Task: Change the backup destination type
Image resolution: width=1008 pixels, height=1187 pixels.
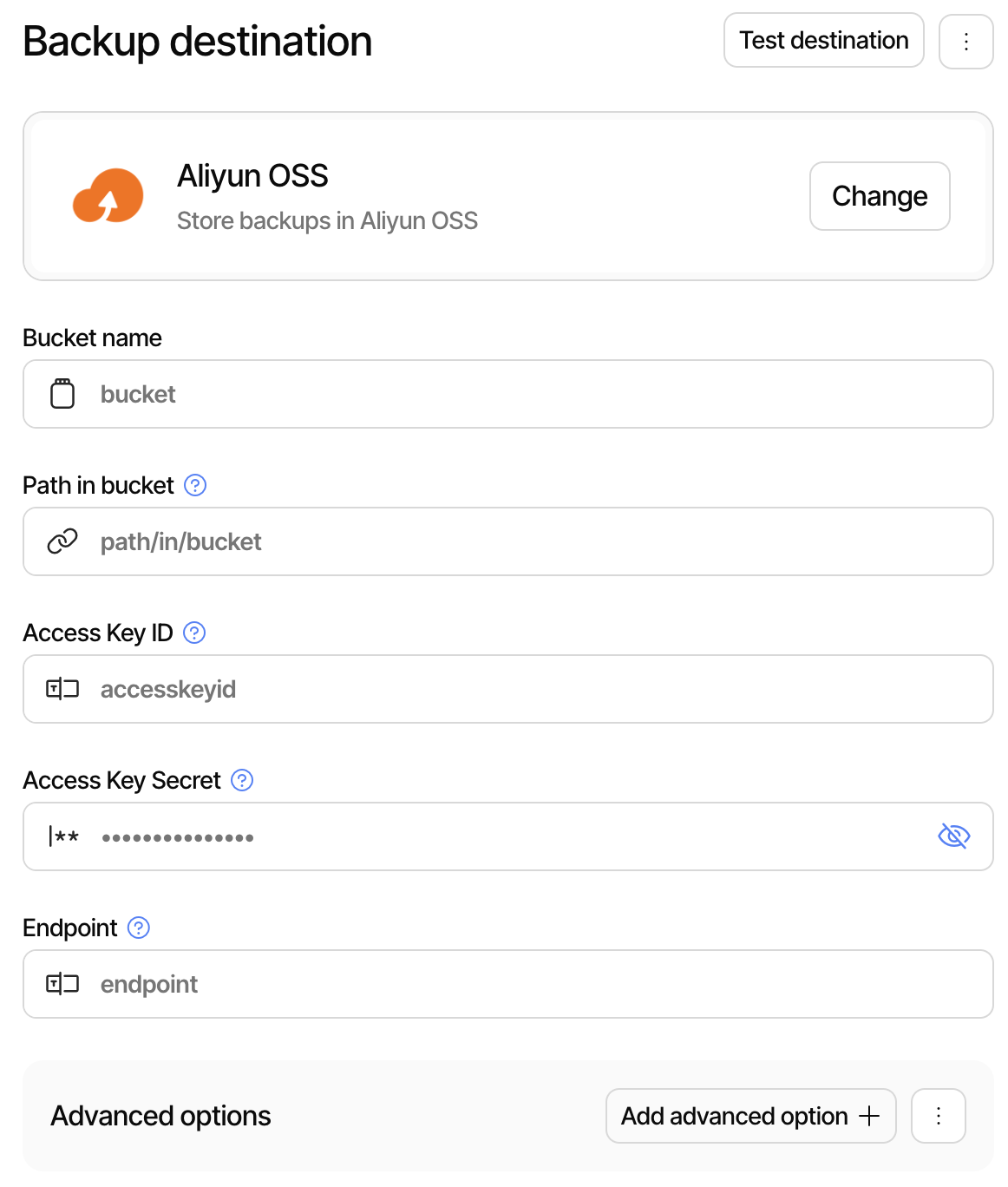Action: (x=879, y=195)
